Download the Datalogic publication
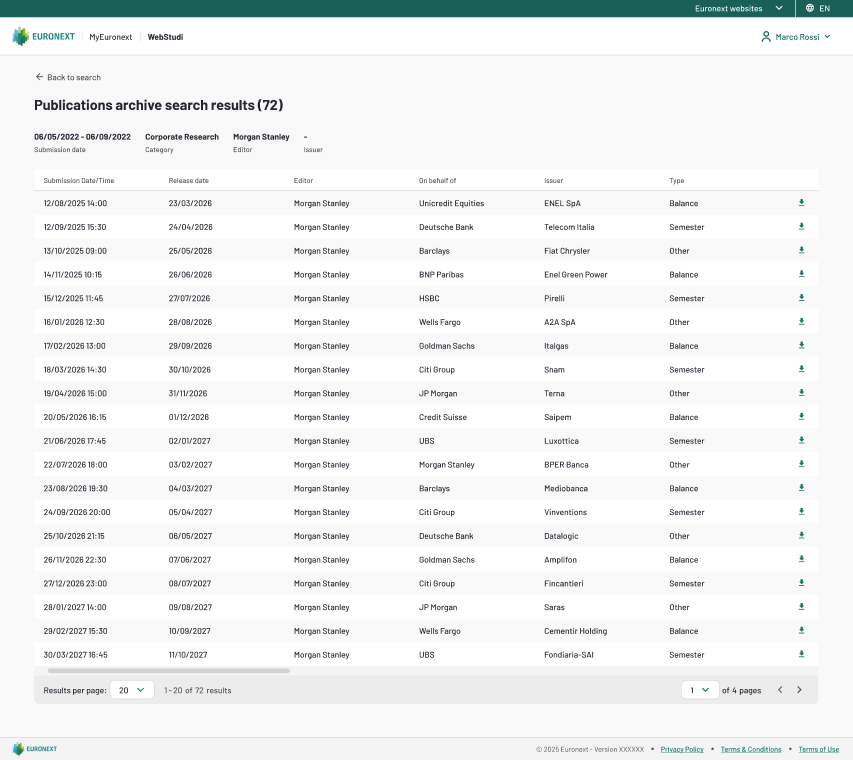The width and height of the screenshot is (853, 760). 801,535
